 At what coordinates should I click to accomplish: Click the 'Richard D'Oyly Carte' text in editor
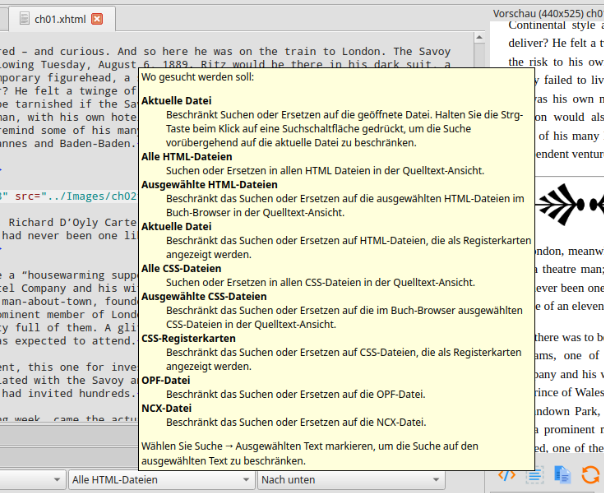[70, 223]
